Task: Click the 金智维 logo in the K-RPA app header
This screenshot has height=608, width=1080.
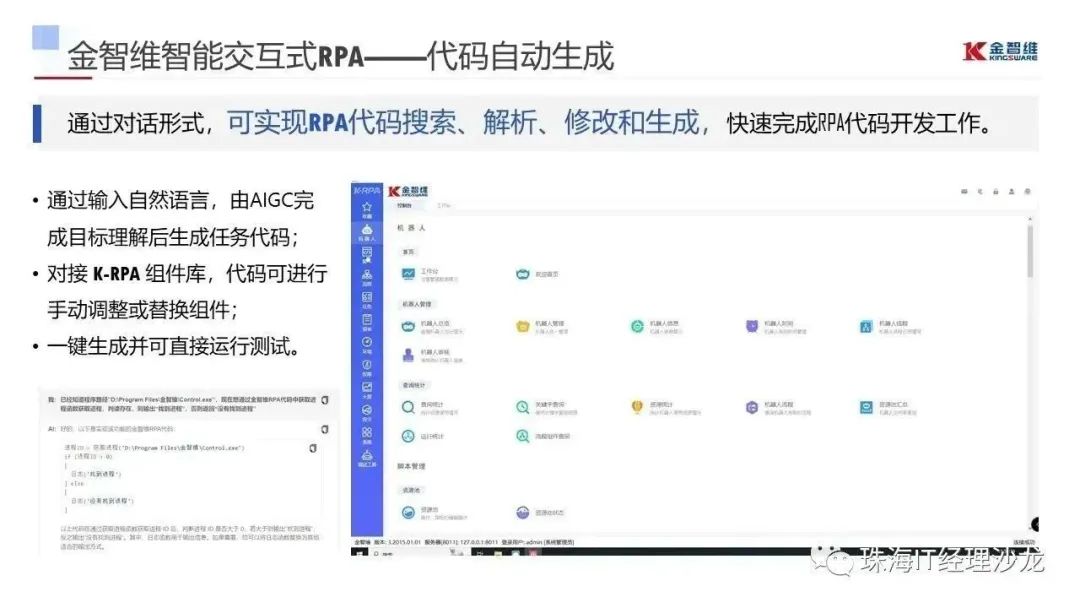Action: [x=408, y=191]
